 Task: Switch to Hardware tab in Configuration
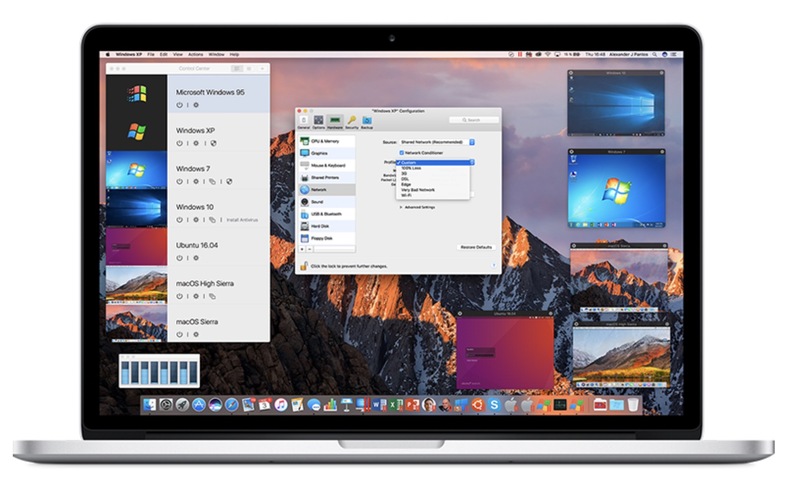(x=335, y=122)
